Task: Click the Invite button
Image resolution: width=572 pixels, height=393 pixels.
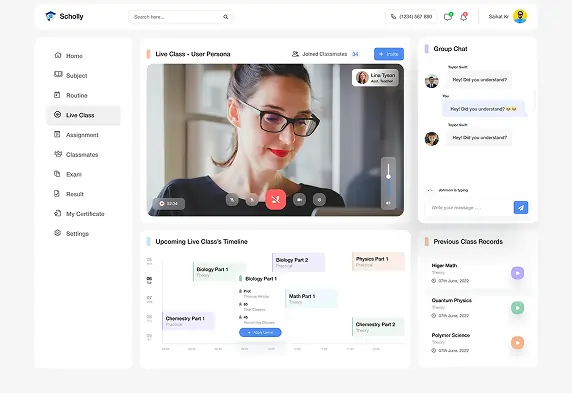Action: pos(389,54)
